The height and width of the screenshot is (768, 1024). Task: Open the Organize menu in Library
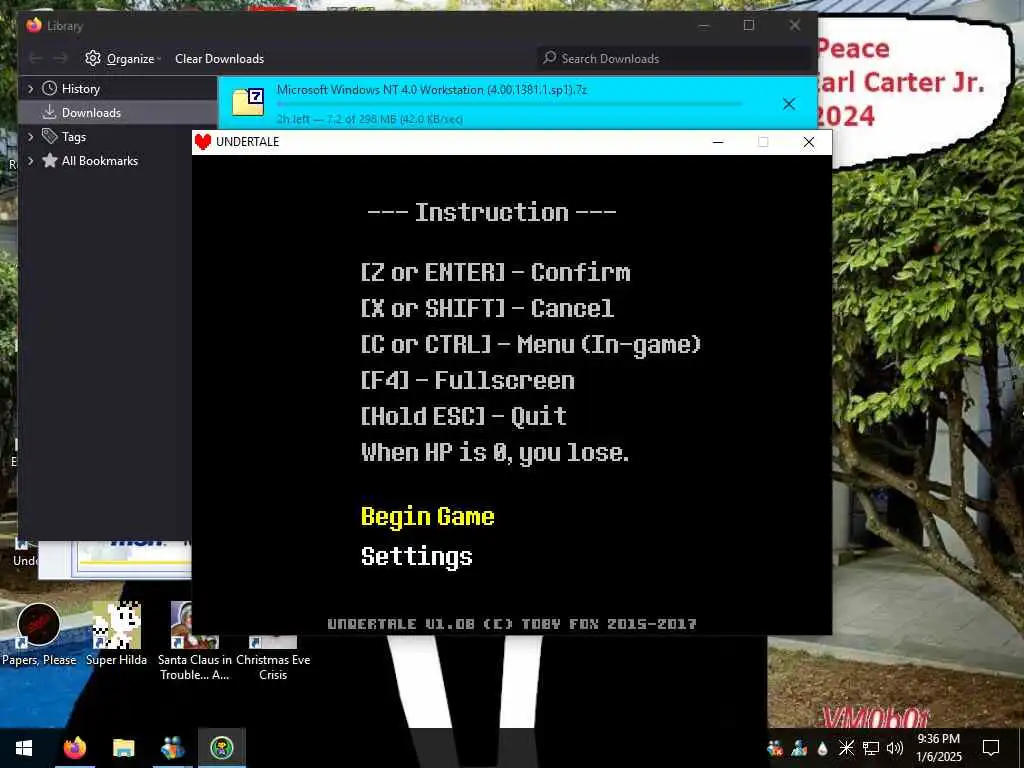tap(123, 59)
